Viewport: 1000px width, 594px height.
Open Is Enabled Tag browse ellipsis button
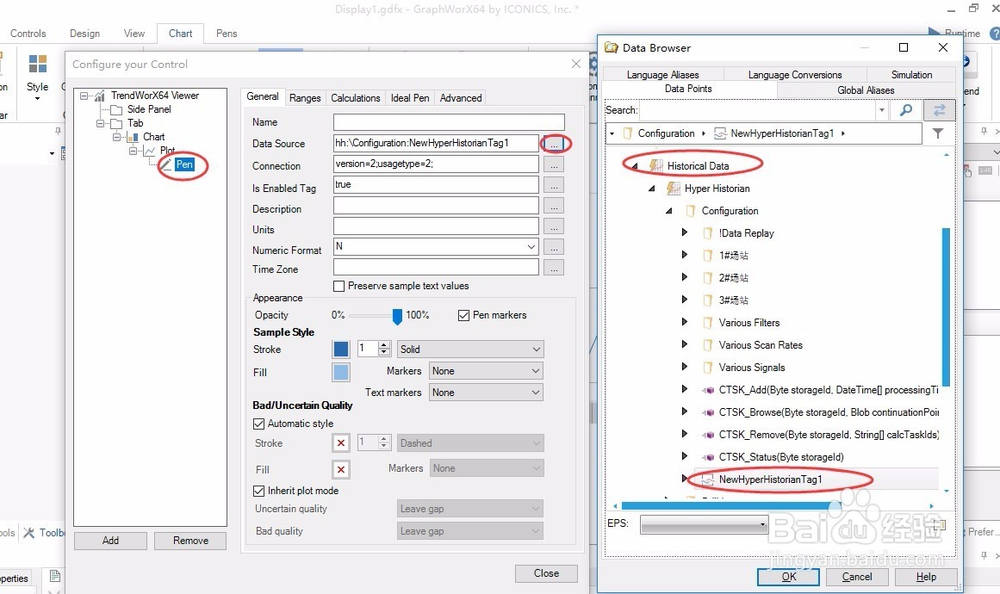coord(554,186)
